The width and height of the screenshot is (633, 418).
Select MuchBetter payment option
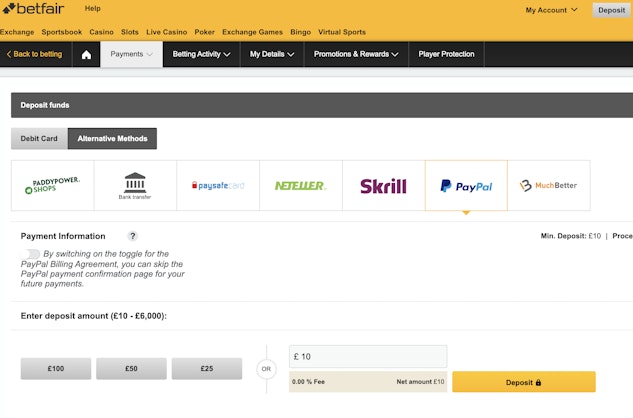pos(548,185)
